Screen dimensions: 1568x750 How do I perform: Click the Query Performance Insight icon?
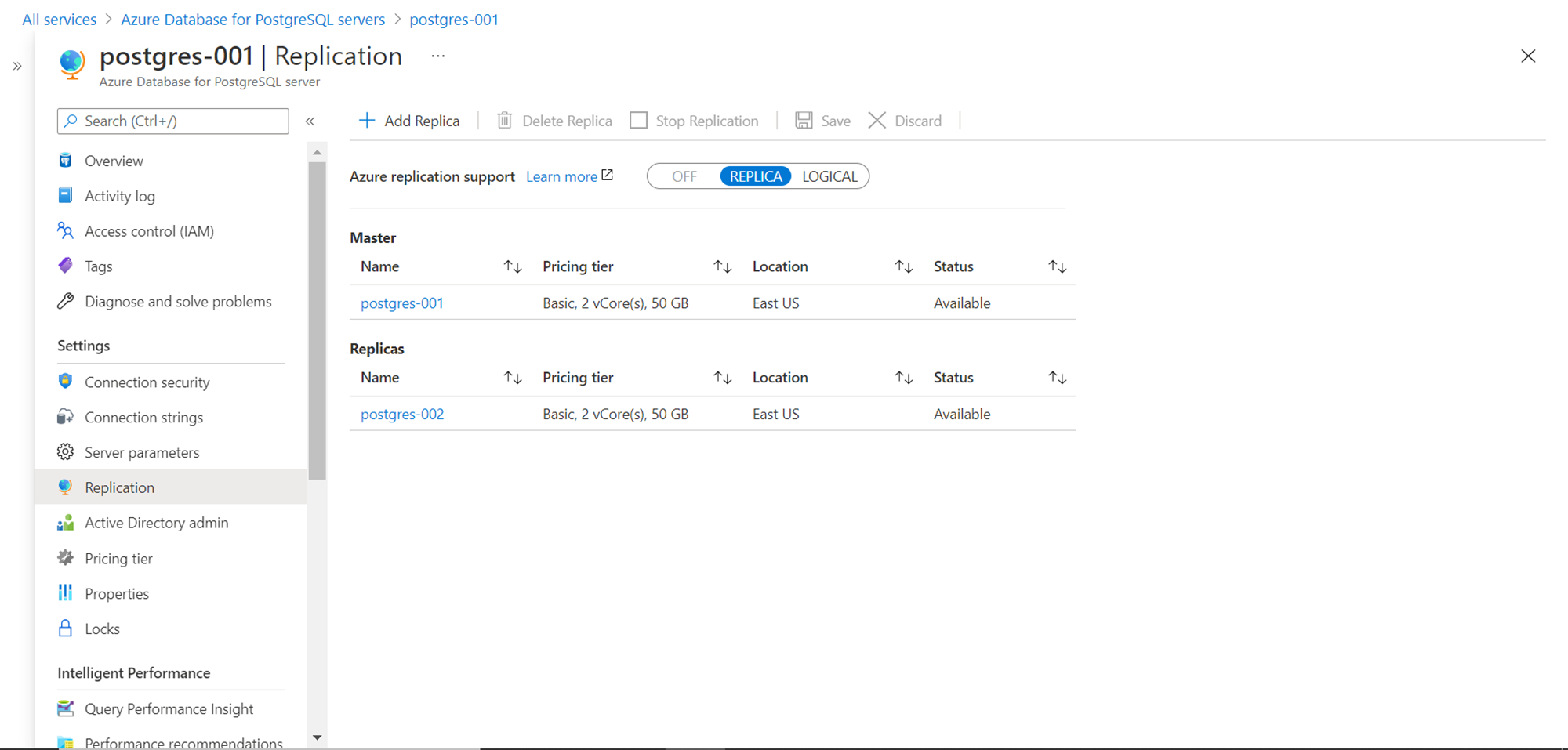pyautogui.click(x=66, y=708)
